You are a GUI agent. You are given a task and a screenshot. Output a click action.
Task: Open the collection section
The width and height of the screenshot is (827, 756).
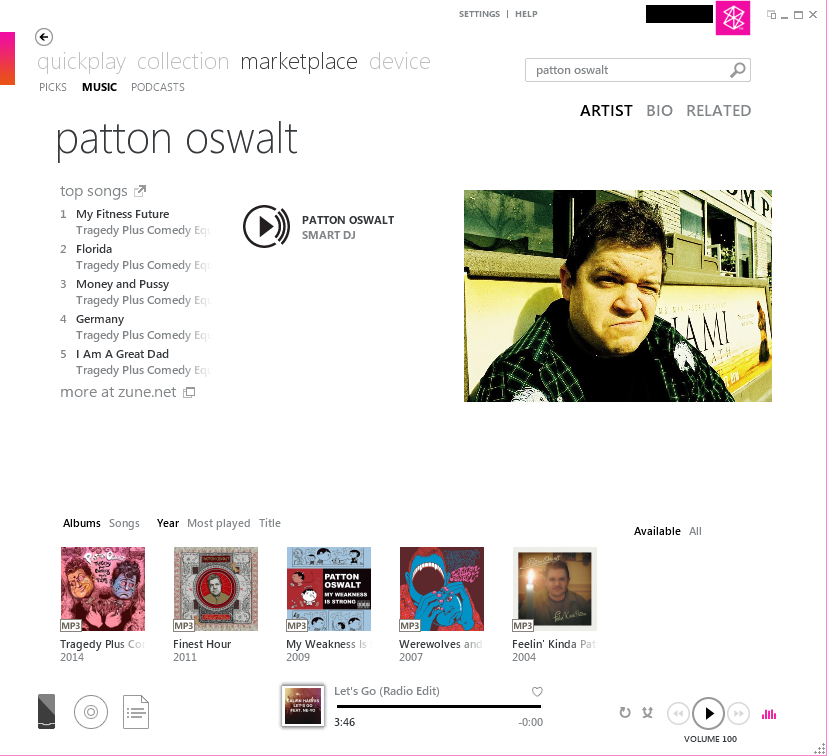183,62
